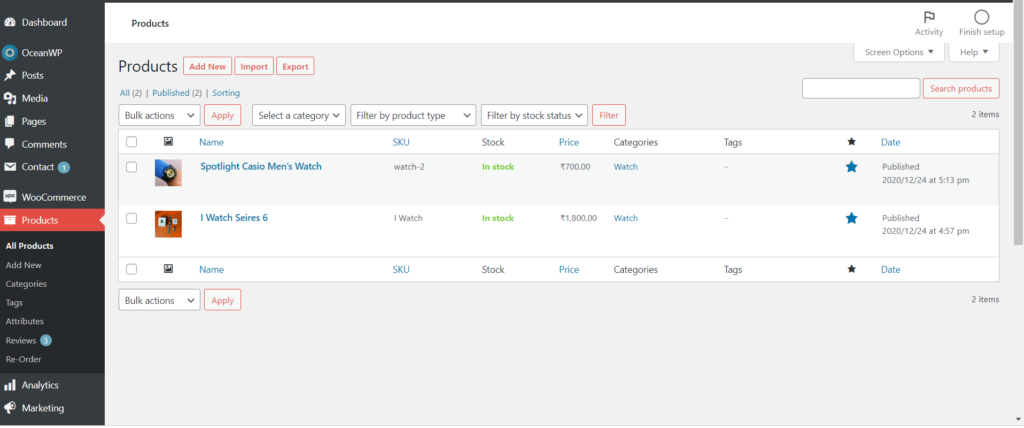
Task: Go to Categories in Products submenu
Action: pyautogui.click(x=26, y=284)
